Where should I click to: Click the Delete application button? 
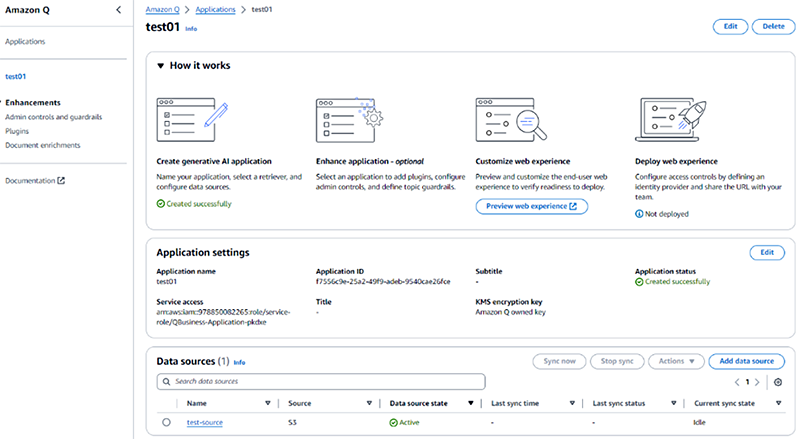coord(773,27)
